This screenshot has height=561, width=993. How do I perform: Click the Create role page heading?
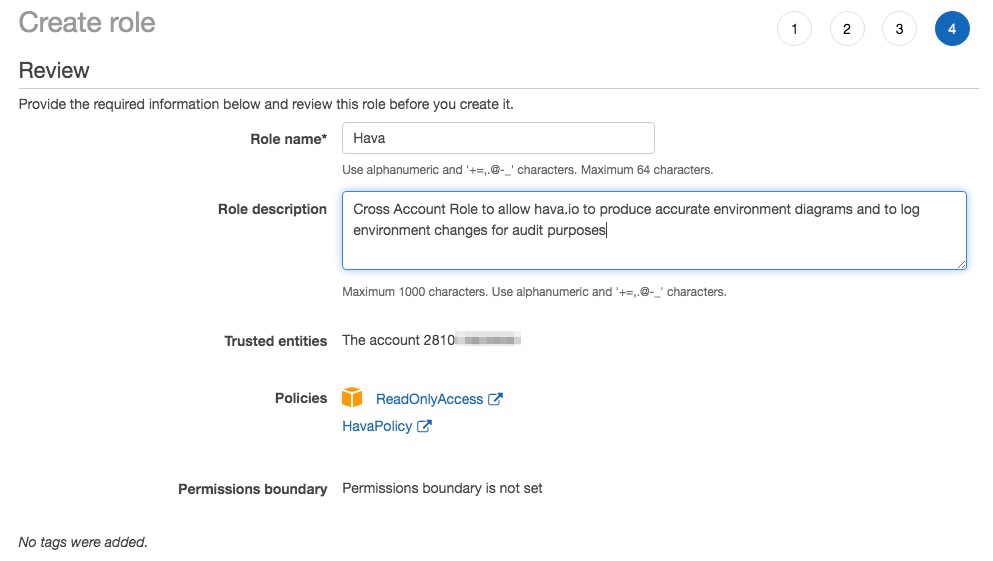[x=87, y=23]
